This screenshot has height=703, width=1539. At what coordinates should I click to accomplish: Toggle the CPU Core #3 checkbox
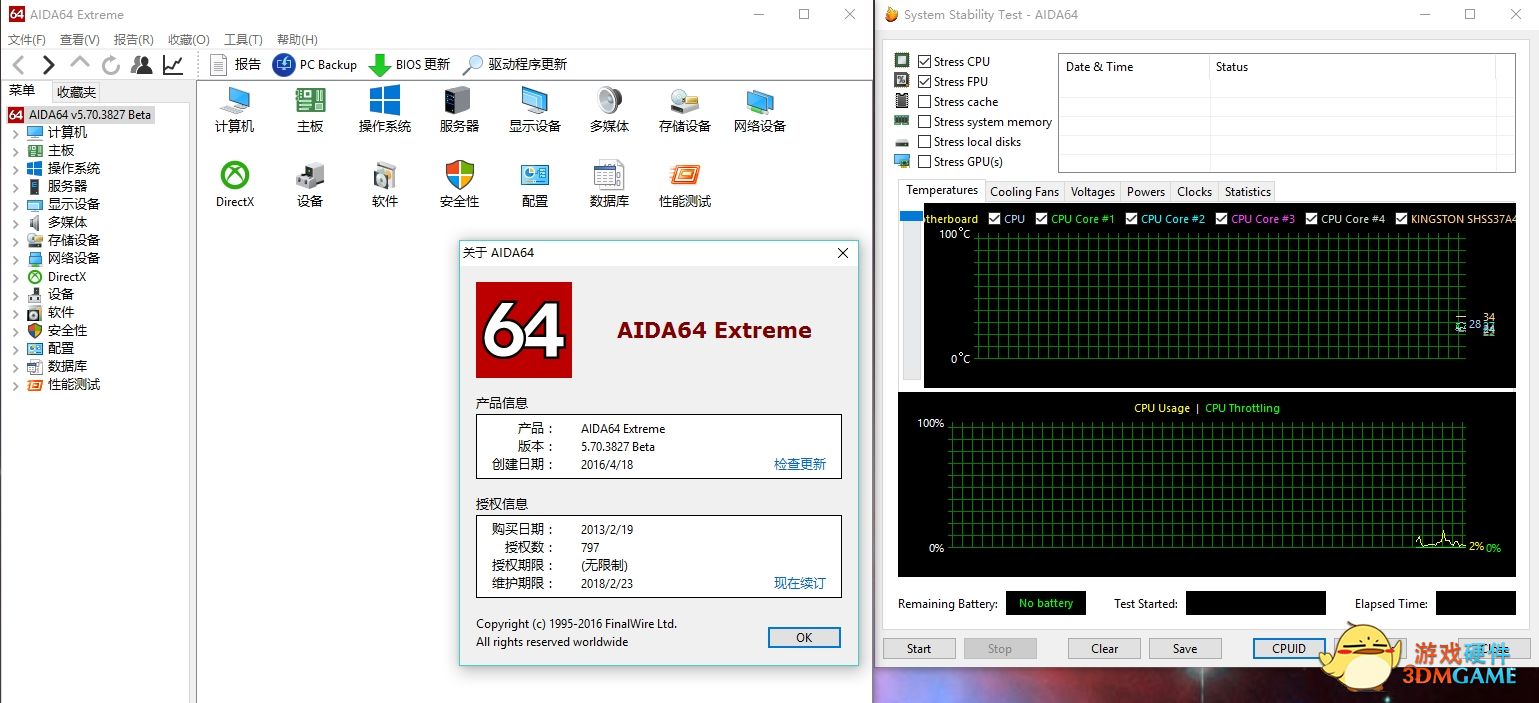[1221, 219]
